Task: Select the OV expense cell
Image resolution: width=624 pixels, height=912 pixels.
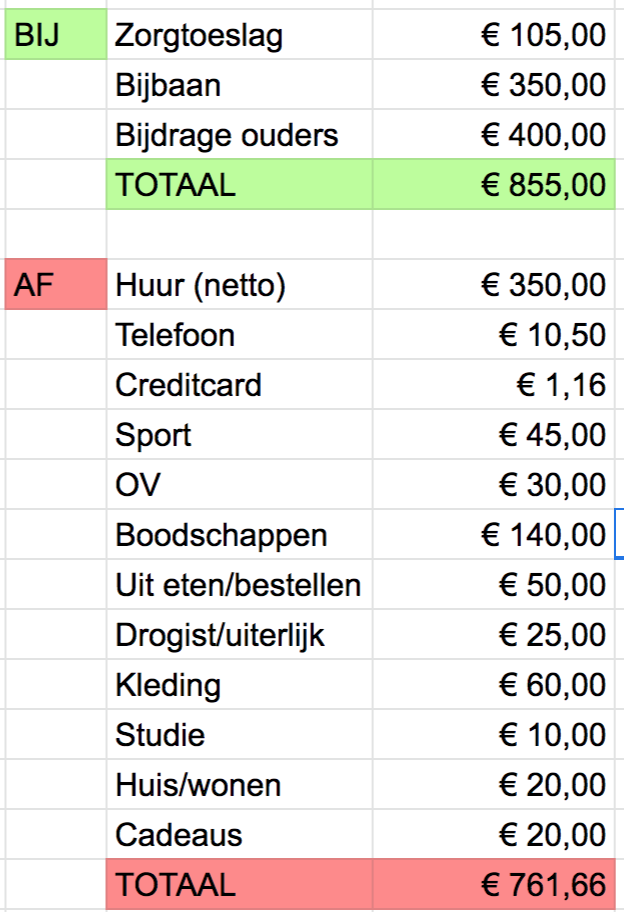Action: [x=138, y=485]
